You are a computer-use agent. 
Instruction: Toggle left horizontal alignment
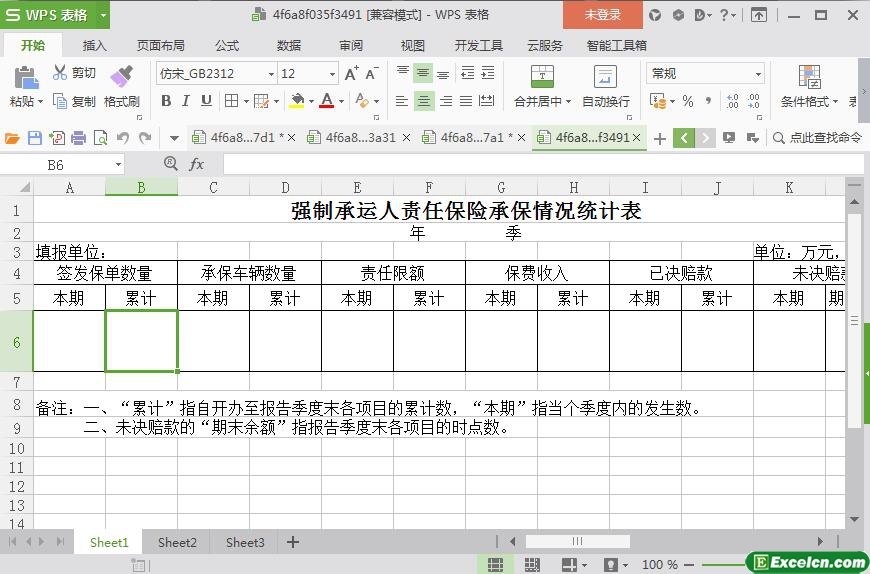tap(402, 101)
